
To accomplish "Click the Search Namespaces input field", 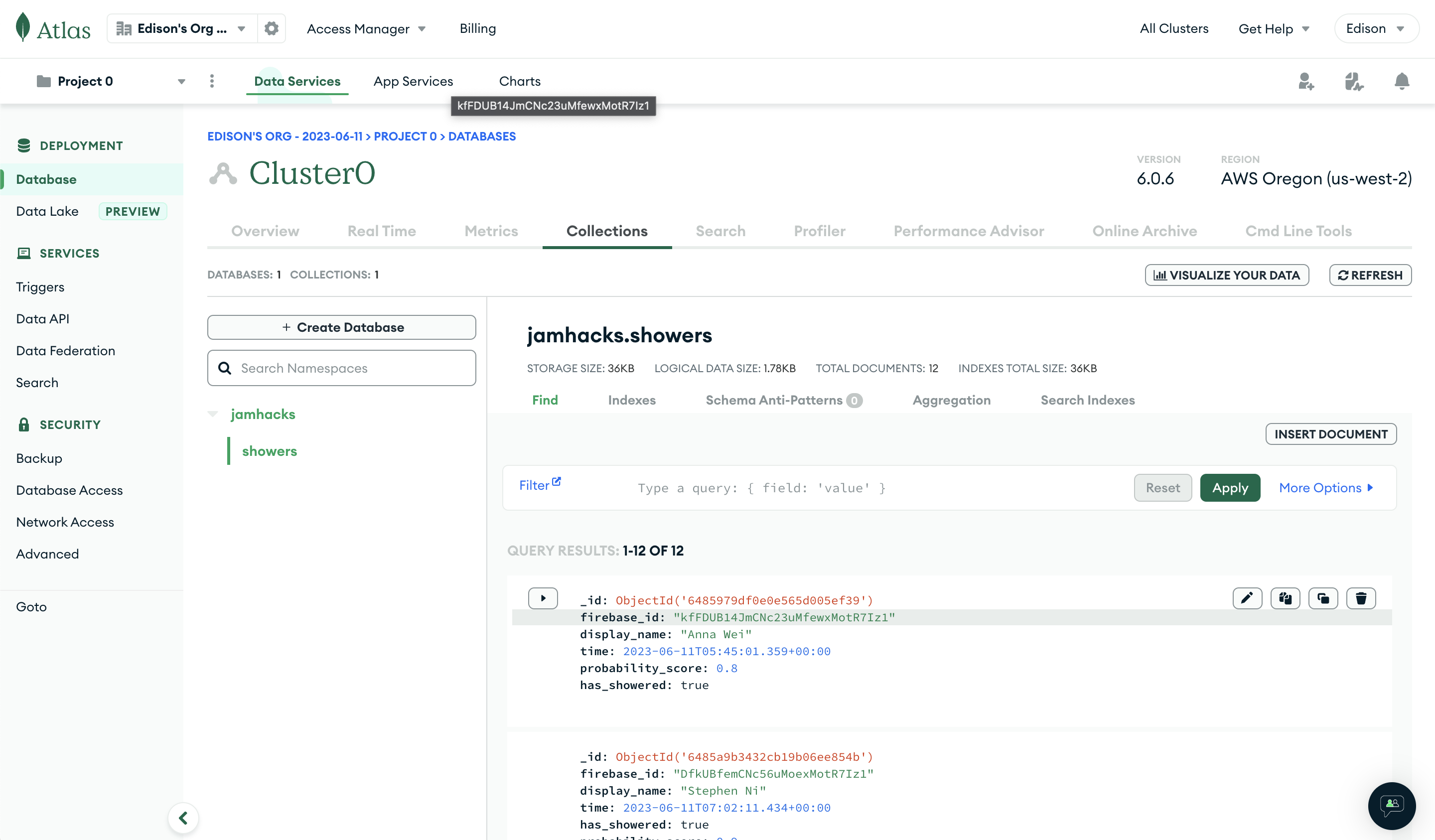I will [x=342, y=368].
